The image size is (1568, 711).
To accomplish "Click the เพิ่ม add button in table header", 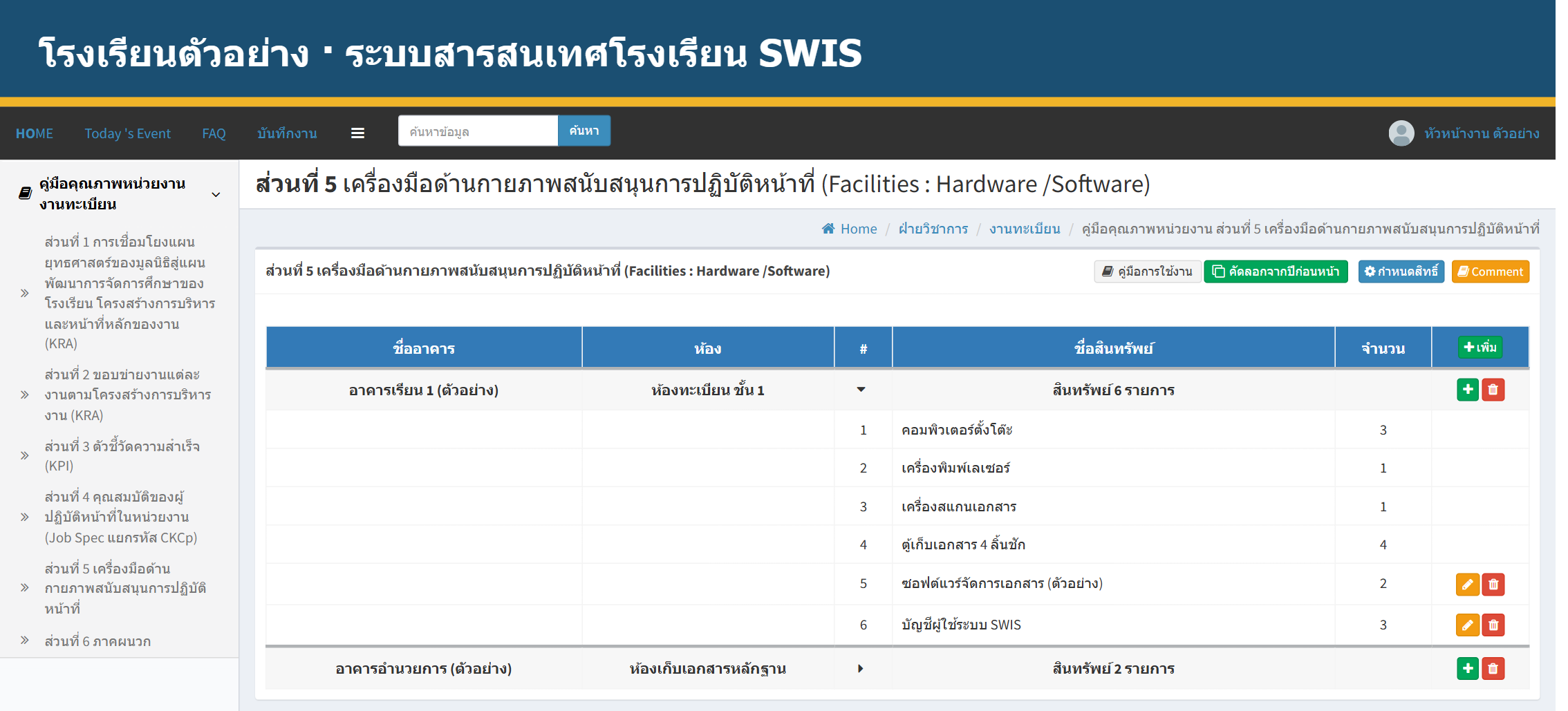I will 1480,347.
